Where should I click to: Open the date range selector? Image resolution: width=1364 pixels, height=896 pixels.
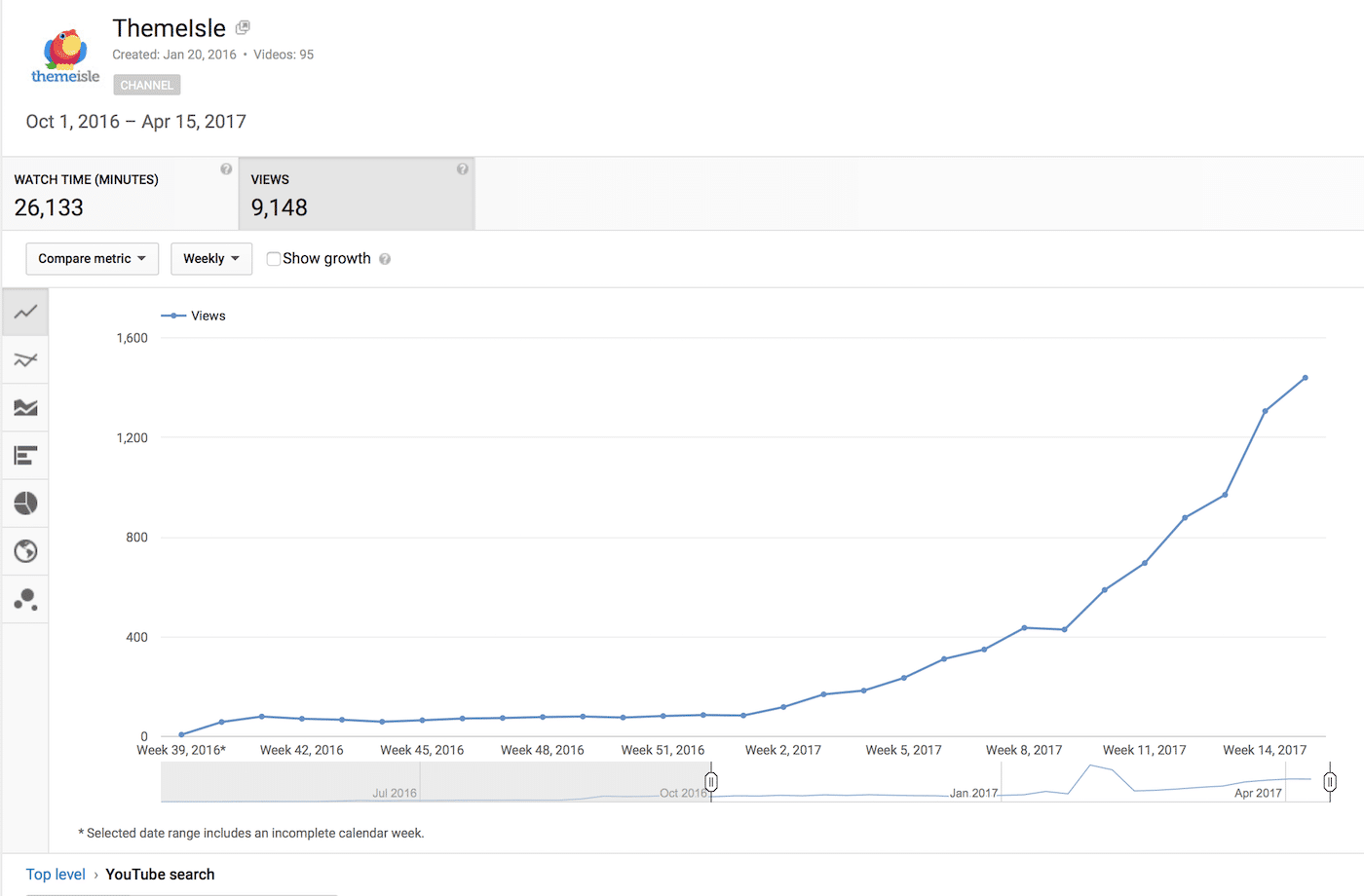135,121
